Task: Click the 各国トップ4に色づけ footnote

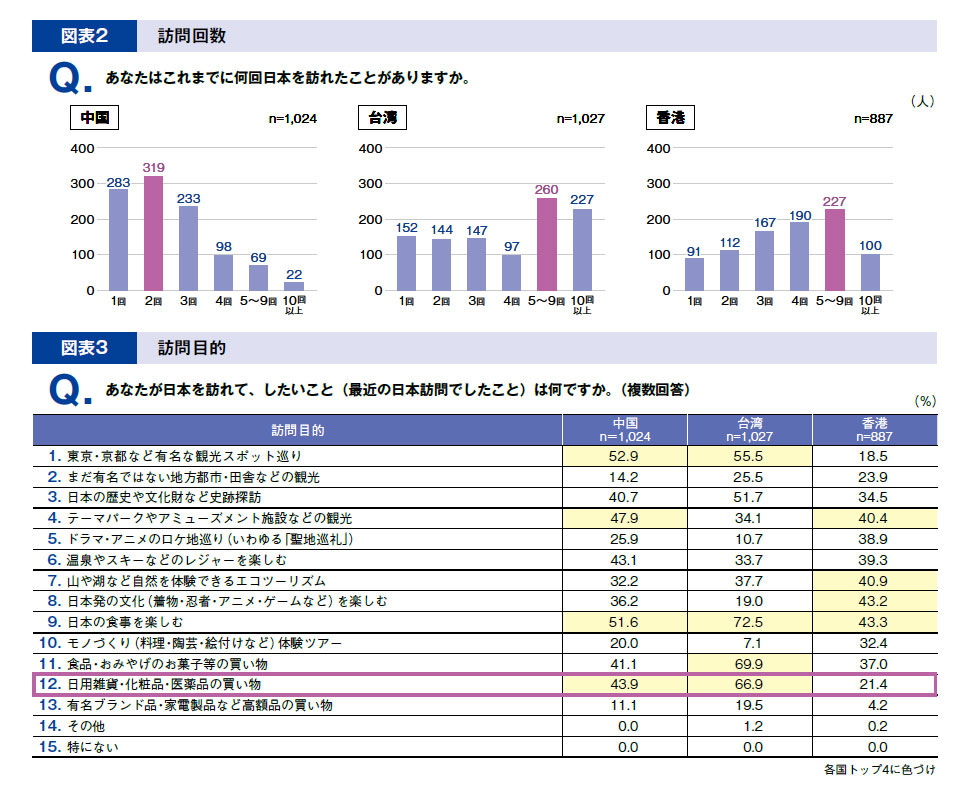Action: (x=880, y=770)
